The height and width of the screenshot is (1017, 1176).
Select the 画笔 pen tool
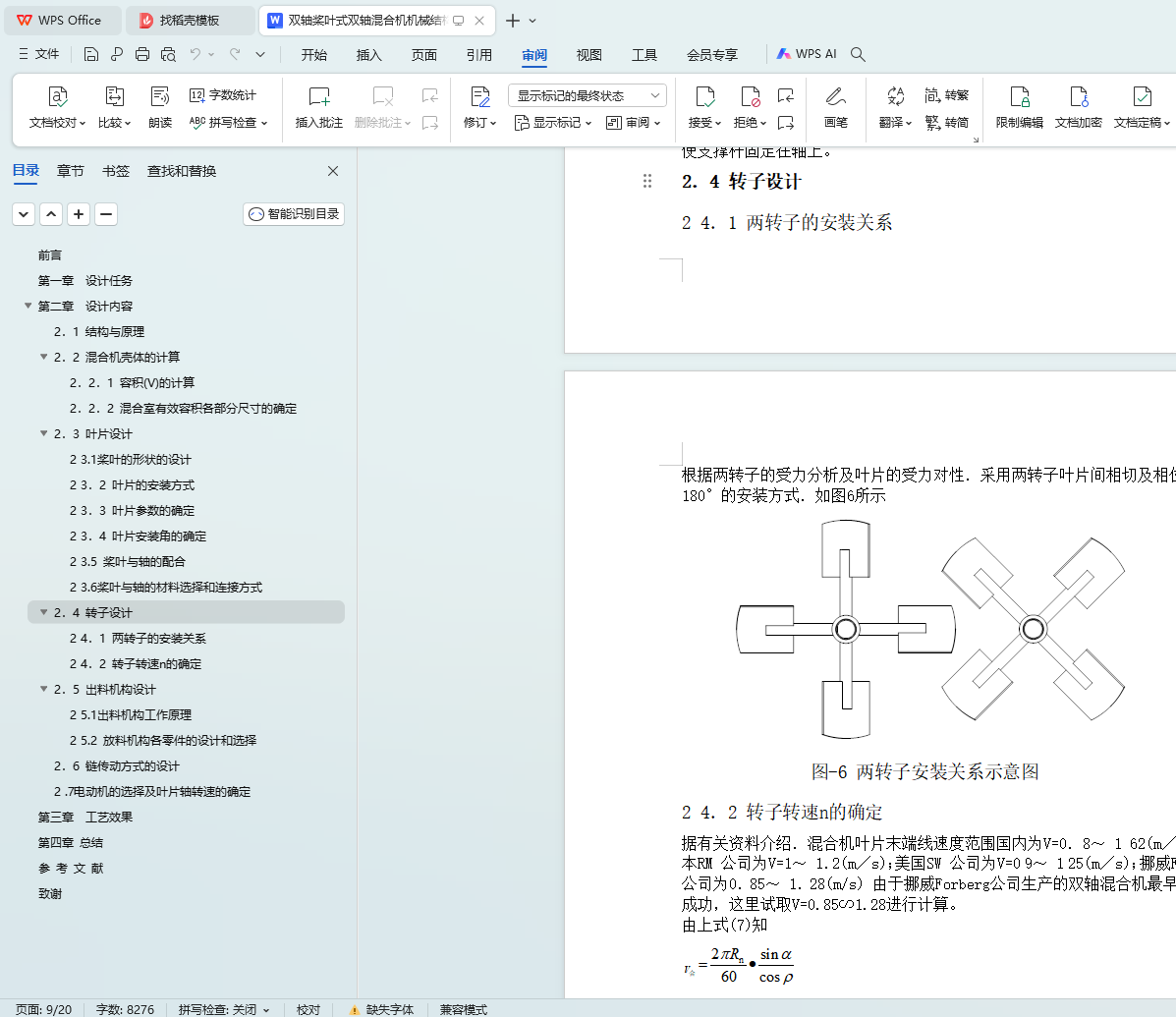(835, 107)
